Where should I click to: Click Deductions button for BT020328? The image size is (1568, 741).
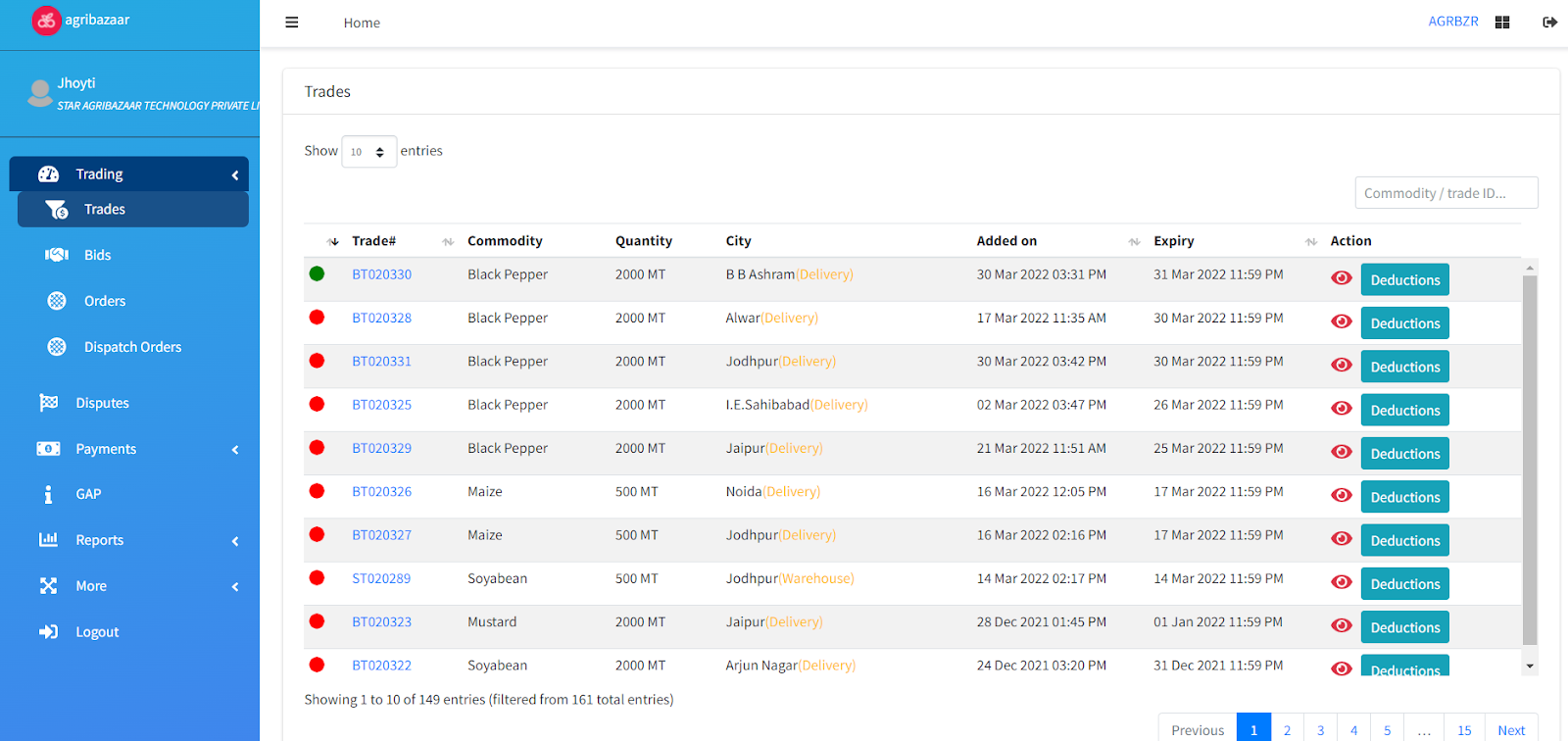[x=1404, y=323]
